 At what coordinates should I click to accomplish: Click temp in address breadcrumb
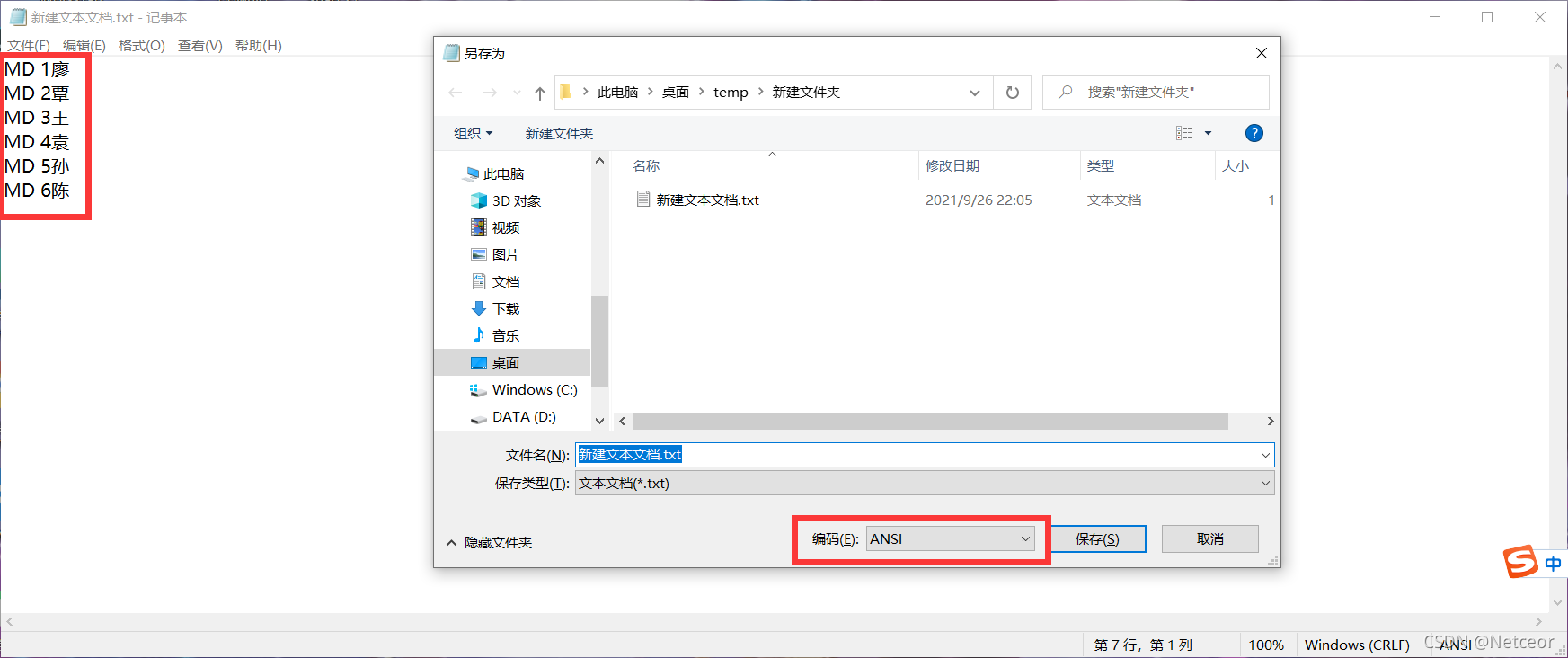731,93
